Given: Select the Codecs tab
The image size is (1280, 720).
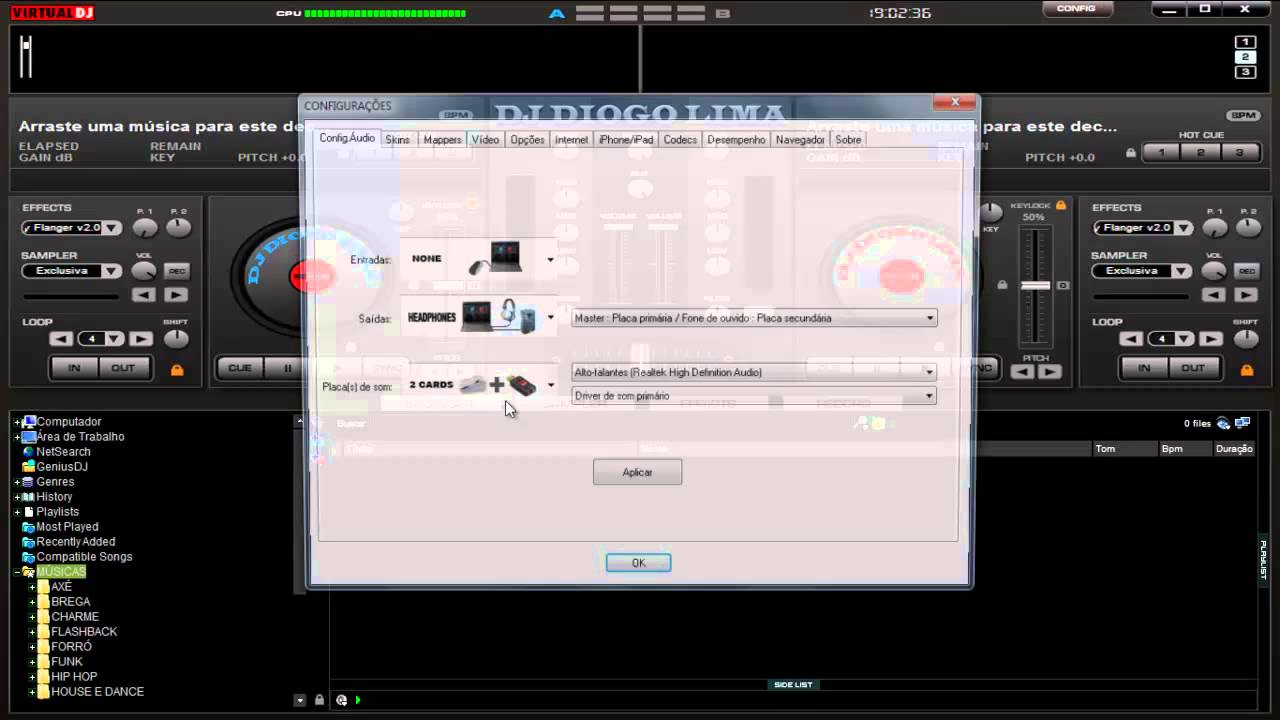Looking at the screenshot, I should (680, 140).
